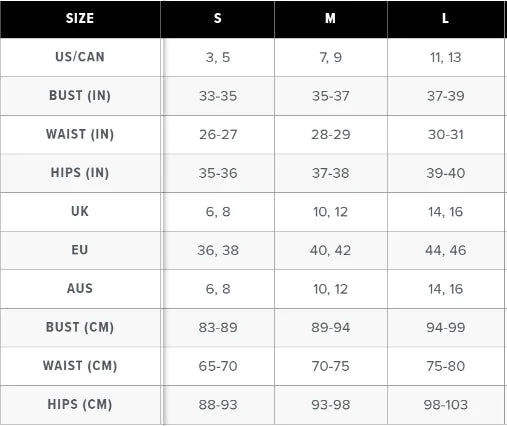Select the L size column header
507x426 pixels.
pyautogui.click(x=445, y=18)
